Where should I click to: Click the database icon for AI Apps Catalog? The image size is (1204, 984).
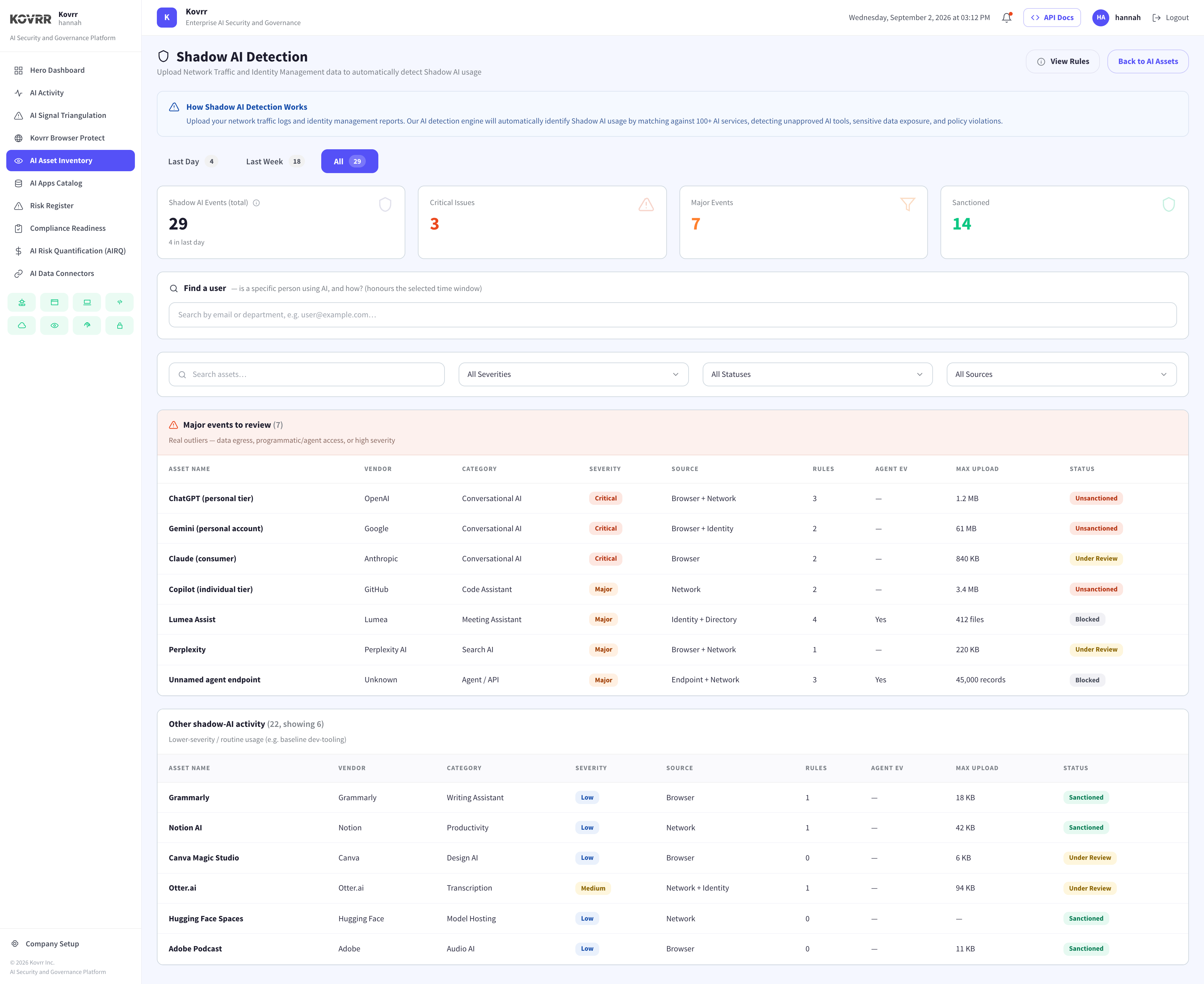click(x=19, y=183)
